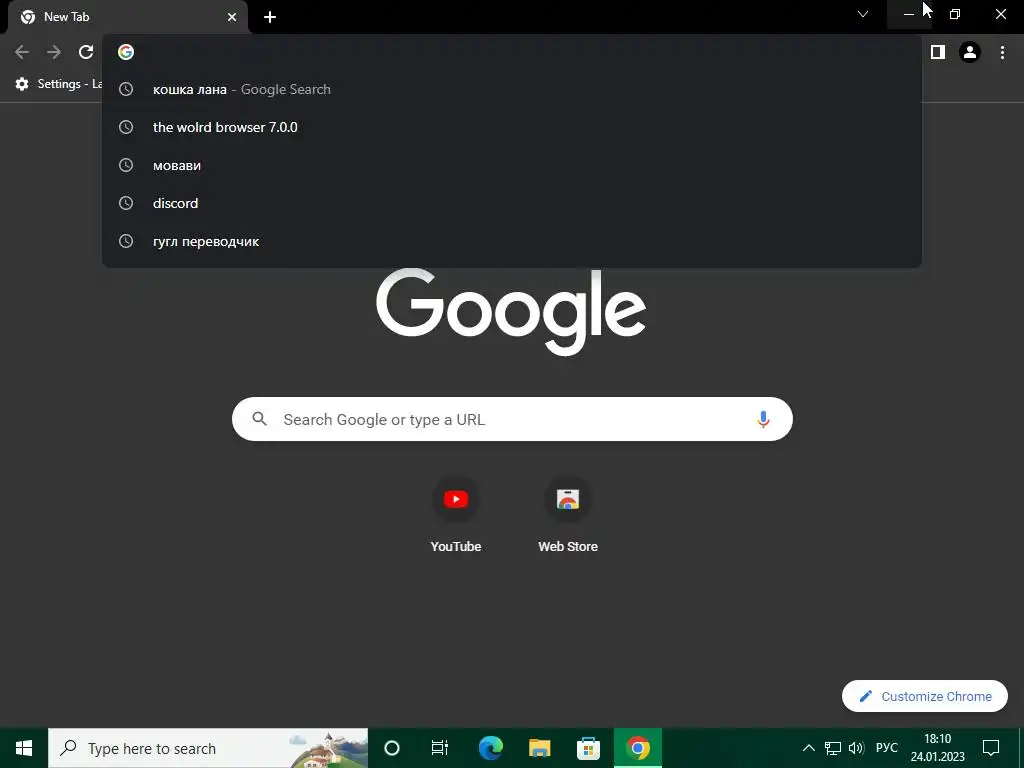Viewport: 1024px width, 768px height.
Task: Close the New Tab tab
Action: 232,17
